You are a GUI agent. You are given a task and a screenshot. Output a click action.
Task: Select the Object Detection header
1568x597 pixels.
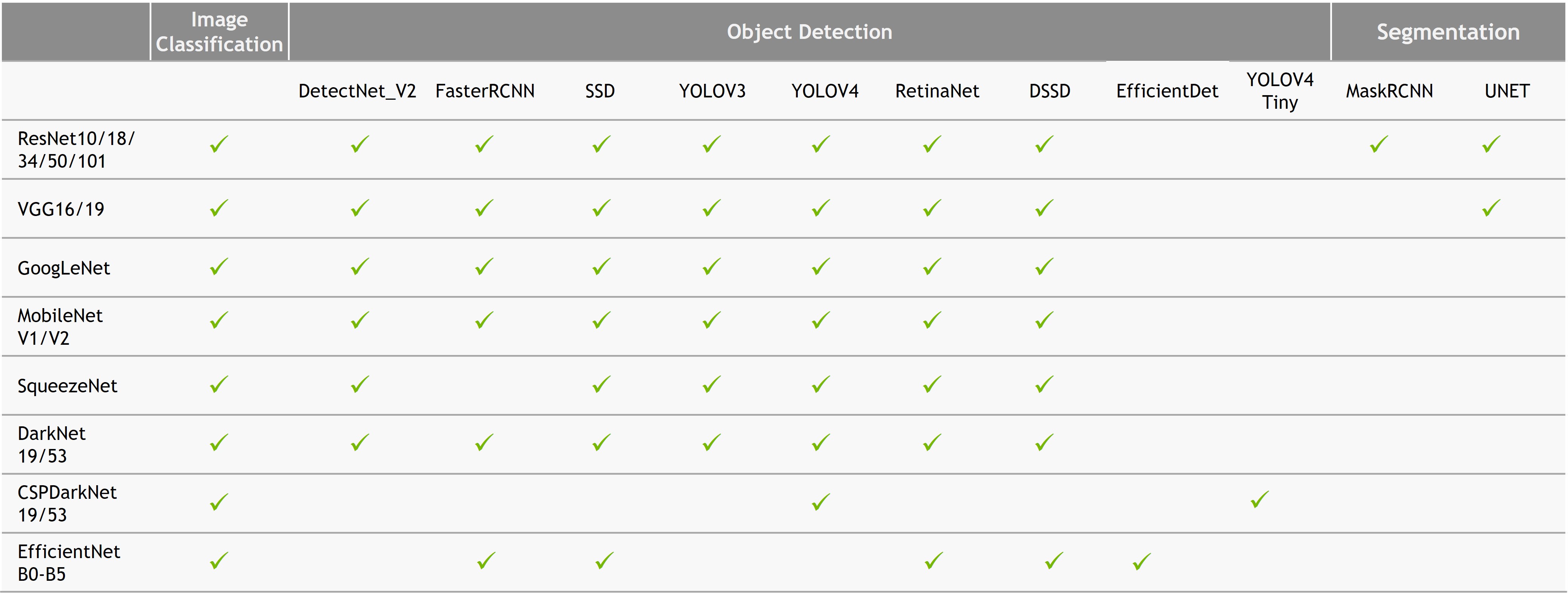pos(809,32)
